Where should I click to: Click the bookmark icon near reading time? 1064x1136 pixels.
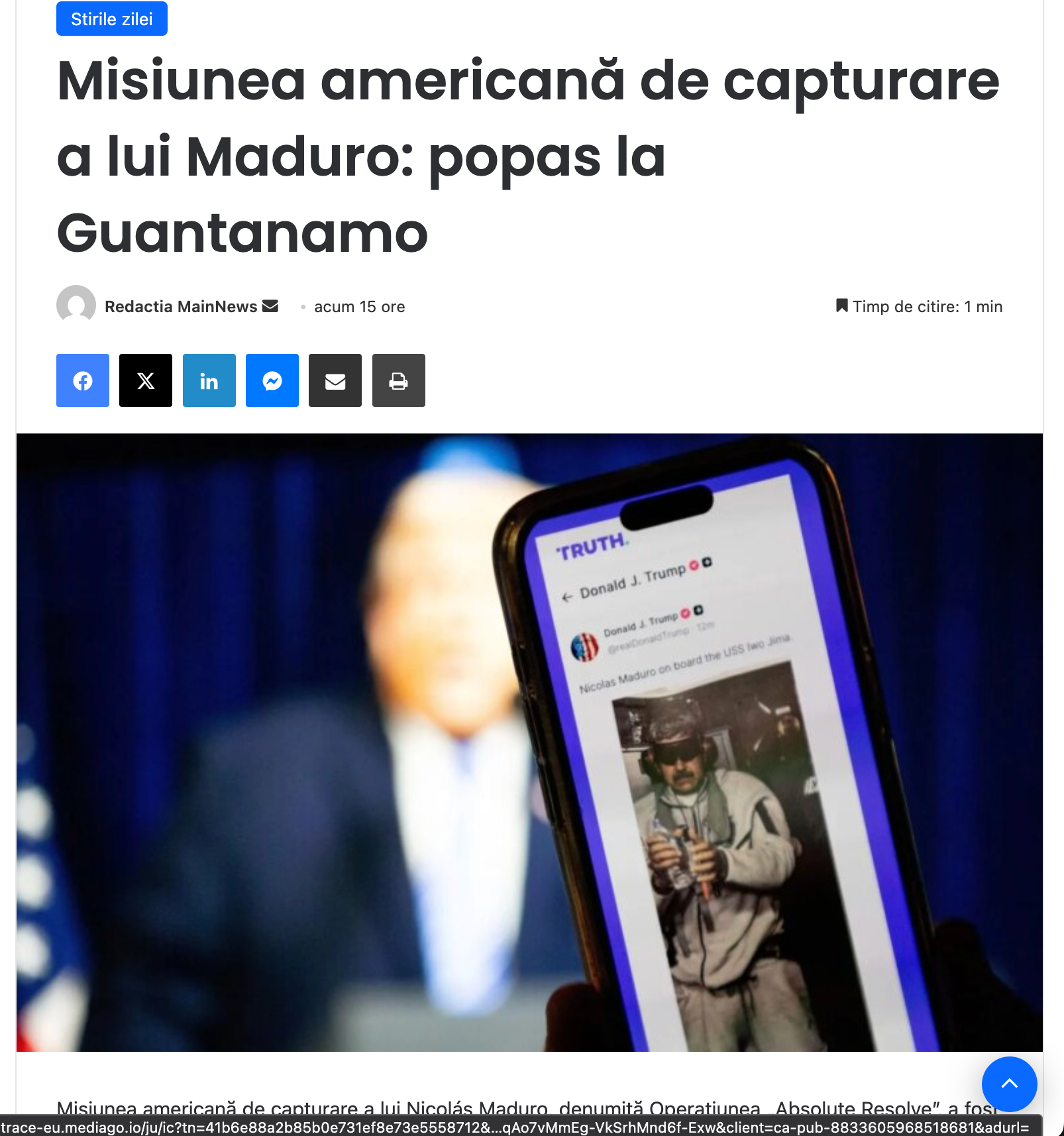click(841, 306)
